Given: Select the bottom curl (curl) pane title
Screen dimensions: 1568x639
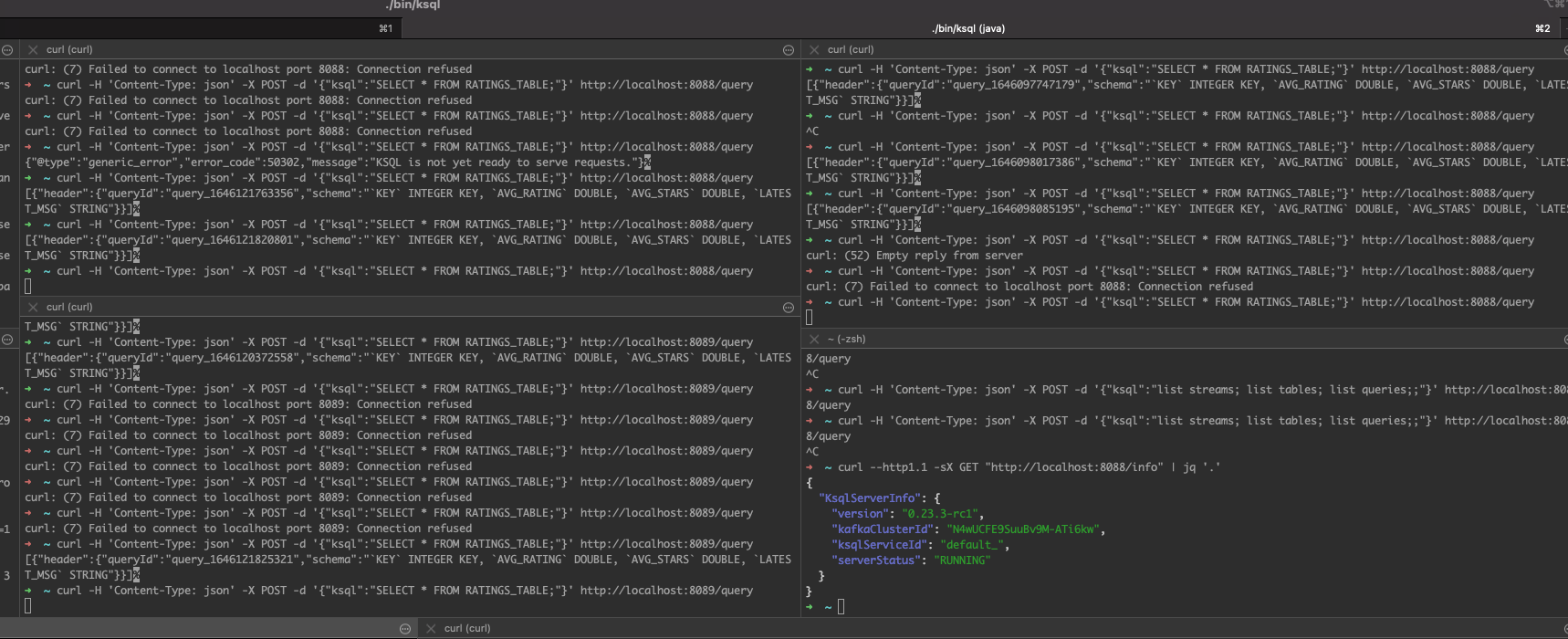Looking at the screenshot, I should click(467, 629).
